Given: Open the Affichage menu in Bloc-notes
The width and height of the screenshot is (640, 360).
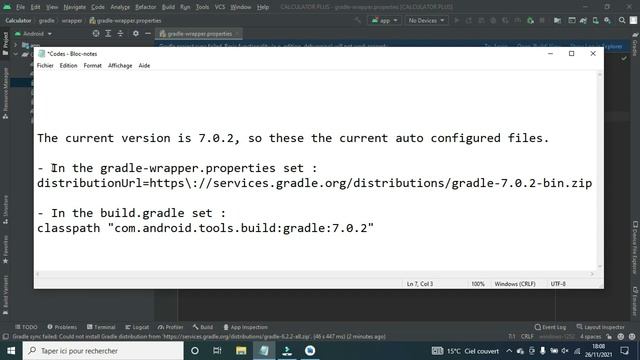Looking at the screenshot, I should [120, 65].
